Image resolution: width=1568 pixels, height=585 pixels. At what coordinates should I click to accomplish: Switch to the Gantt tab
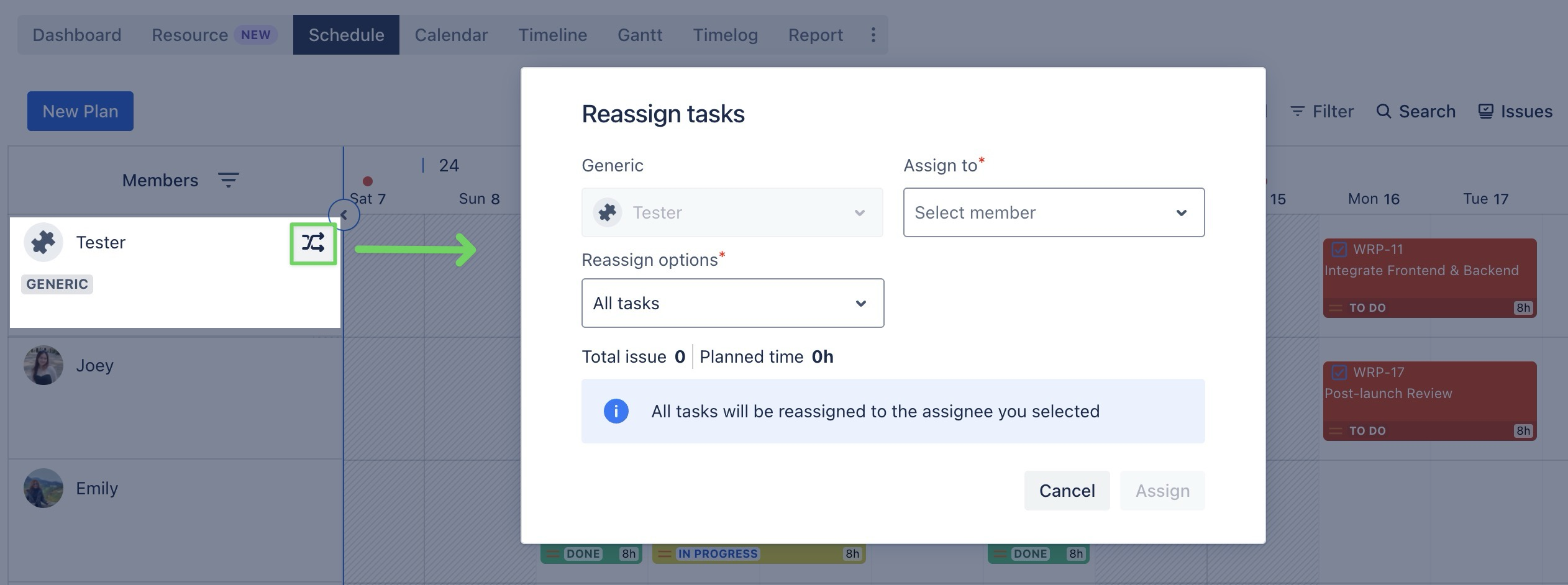point(639,35)
